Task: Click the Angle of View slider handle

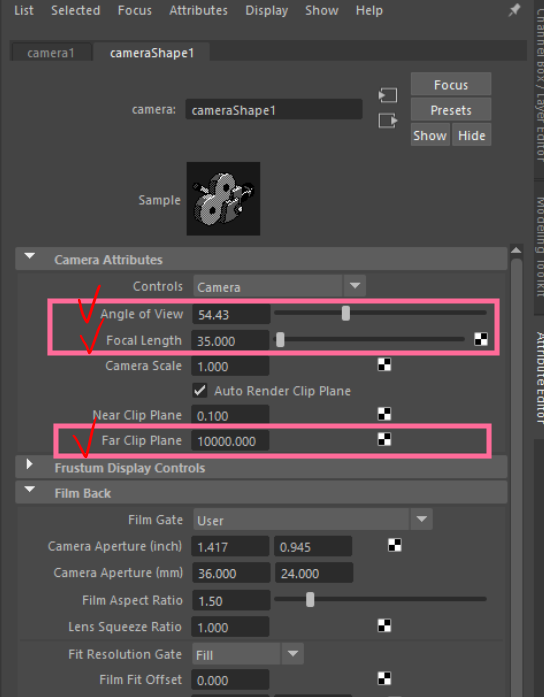Action: click(345, 313)
